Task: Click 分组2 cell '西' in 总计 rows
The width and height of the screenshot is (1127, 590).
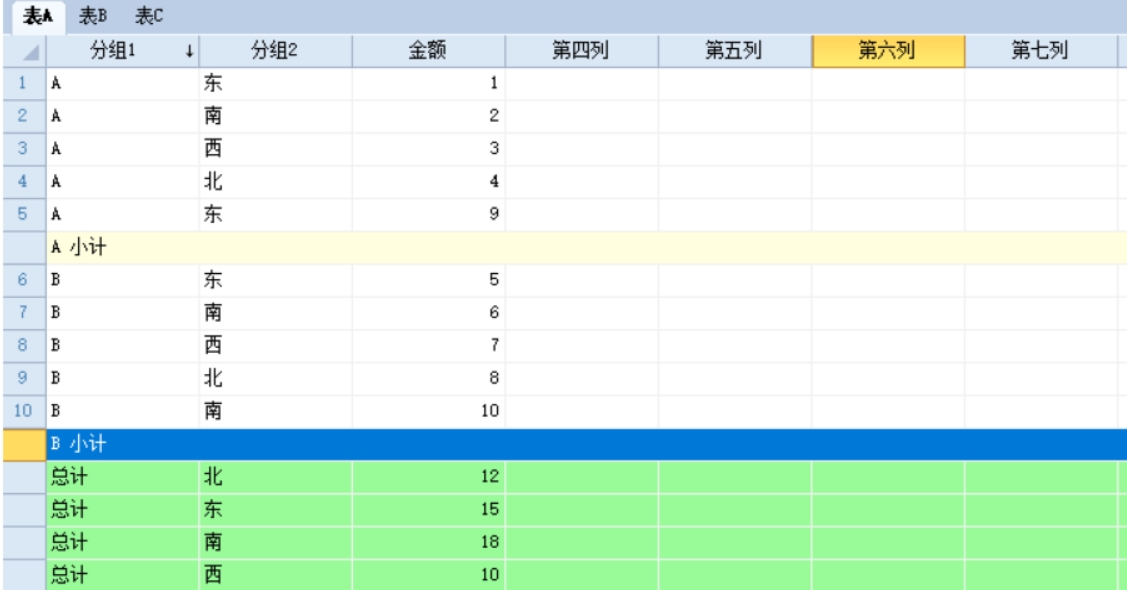Action: [275, 574]
